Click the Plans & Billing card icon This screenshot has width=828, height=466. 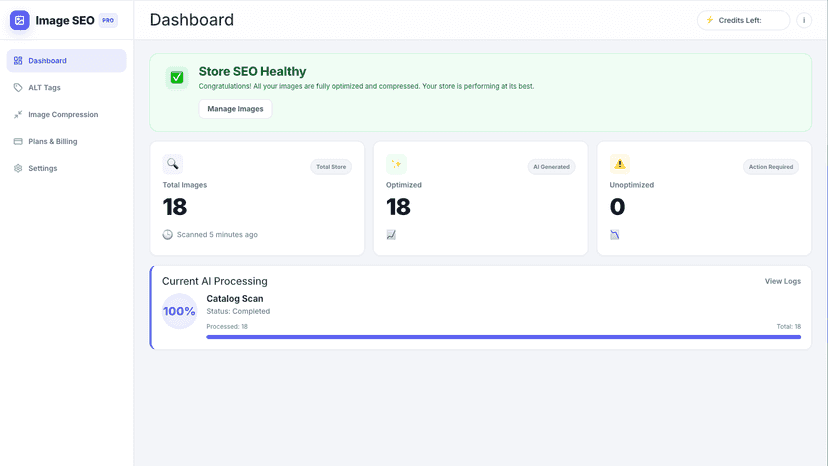point(18,142)
